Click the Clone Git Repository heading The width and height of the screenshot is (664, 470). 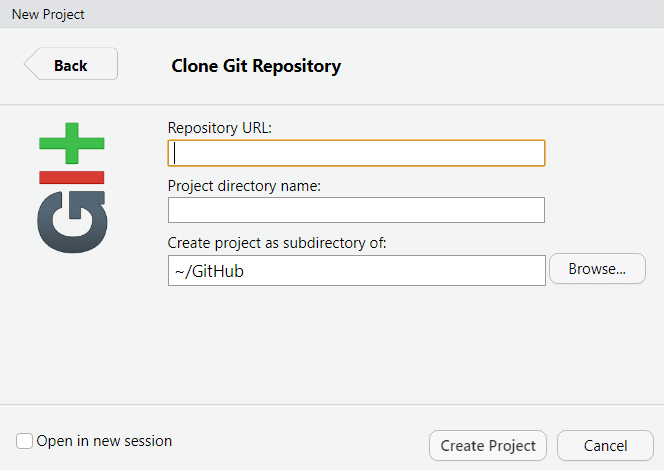256,66
